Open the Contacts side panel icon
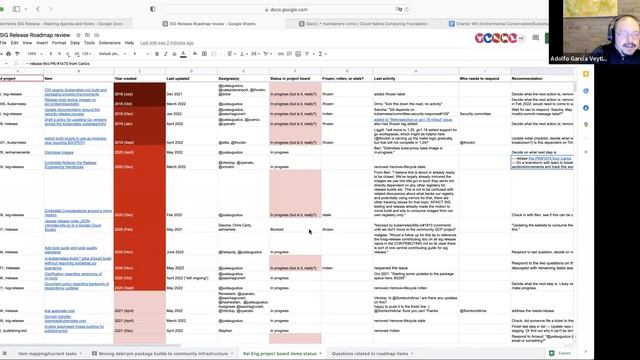Viewport: 640px width, 360px height. tap(586, 108)
